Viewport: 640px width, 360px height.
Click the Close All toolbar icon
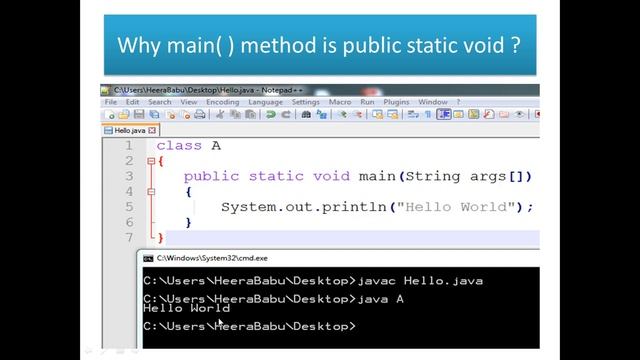pos(187,115)
